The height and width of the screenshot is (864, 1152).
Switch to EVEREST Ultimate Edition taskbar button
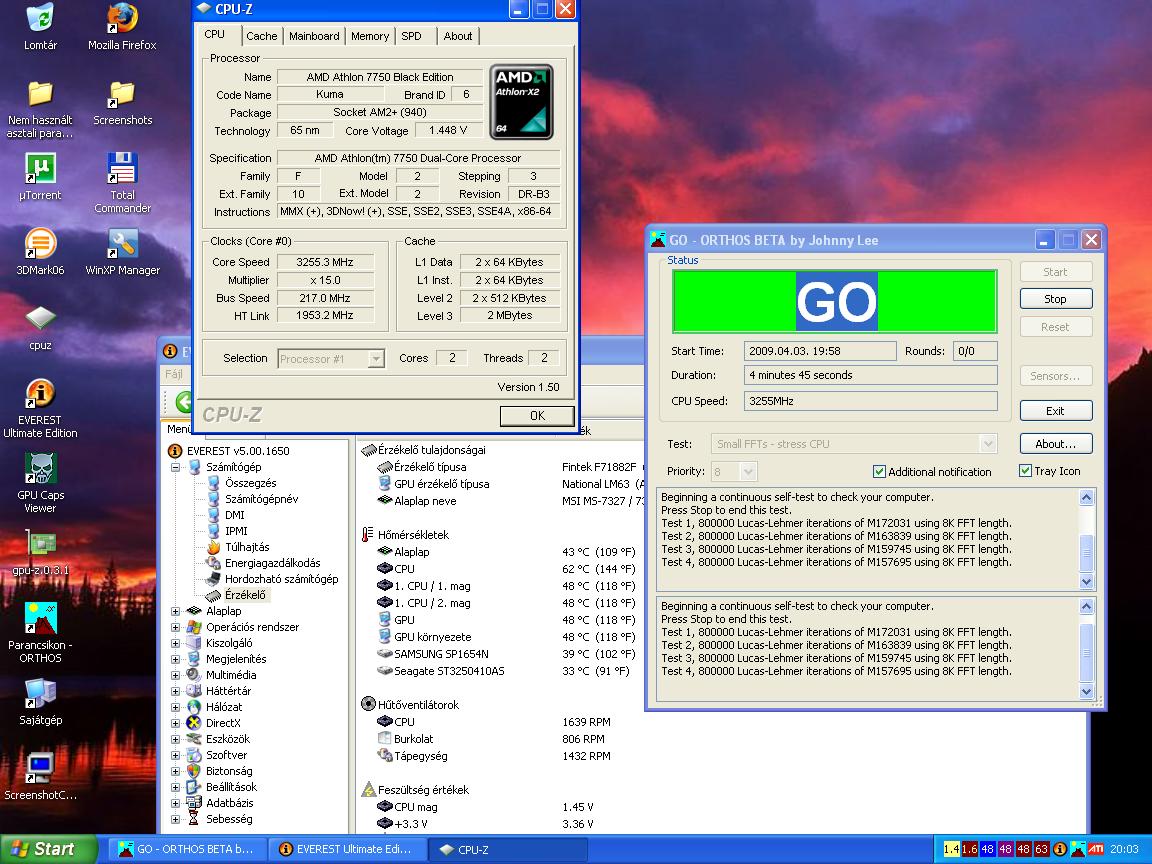point(347,849)
